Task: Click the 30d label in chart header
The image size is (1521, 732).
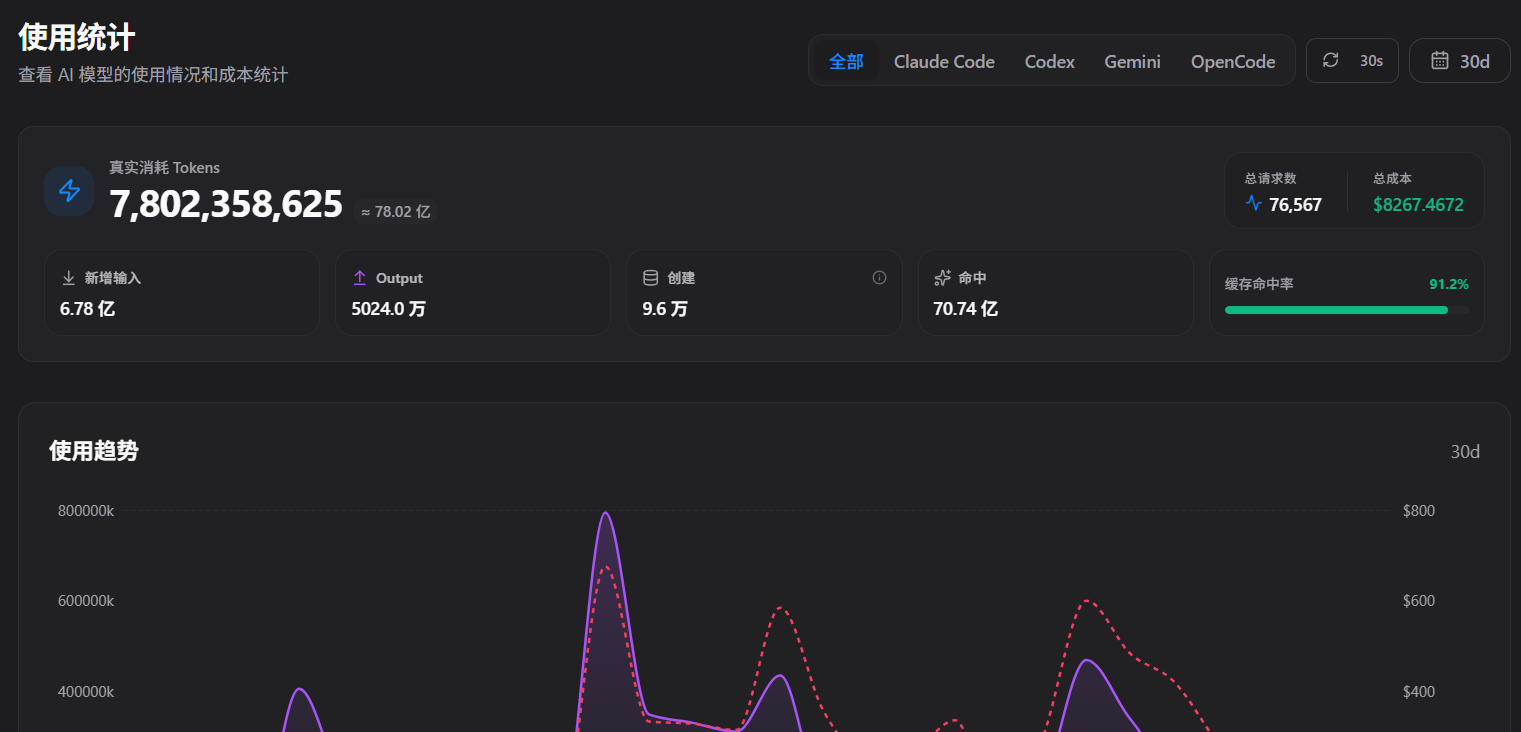Action: 1465,452
